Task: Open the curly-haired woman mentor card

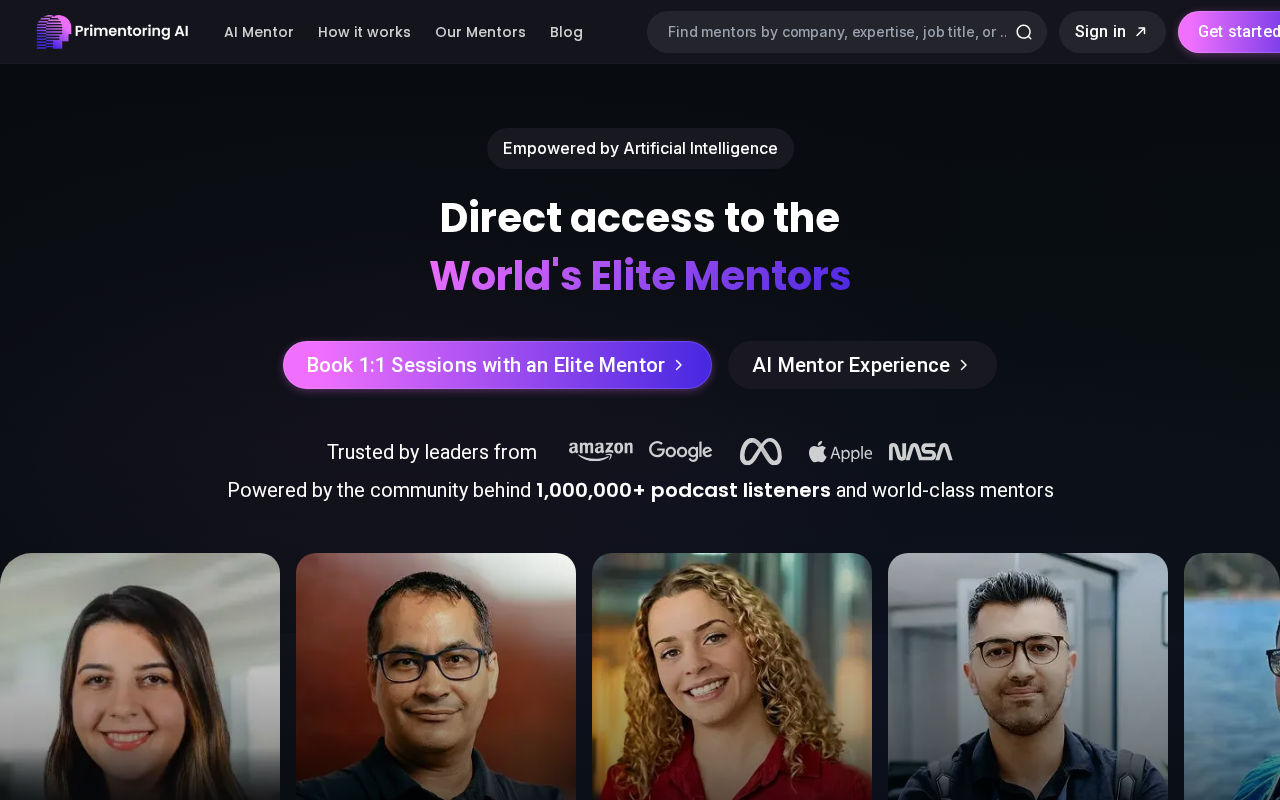Action: coord(732,676)
